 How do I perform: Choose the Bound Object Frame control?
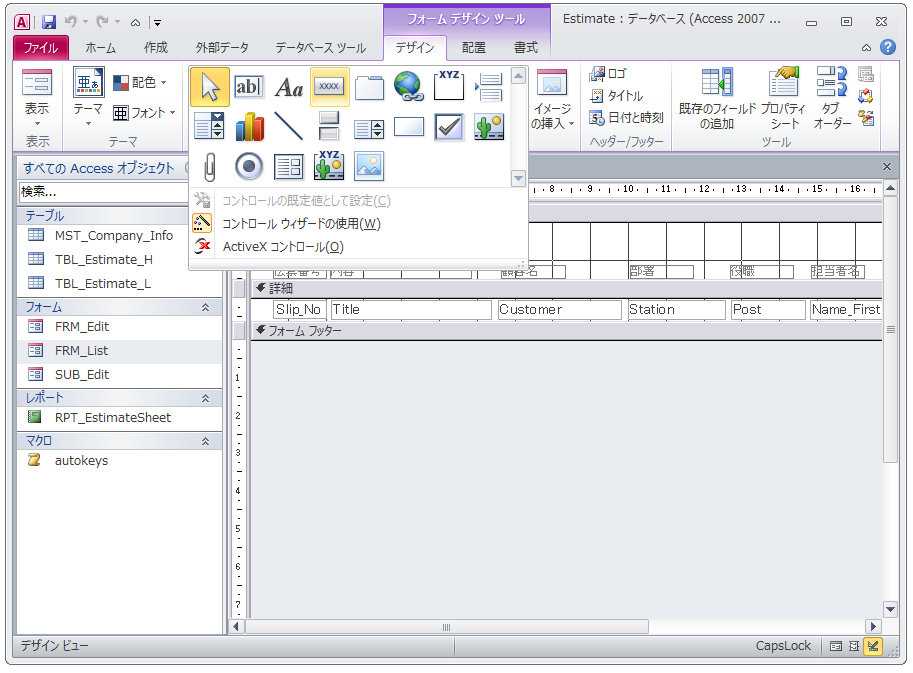coord(330,167)
